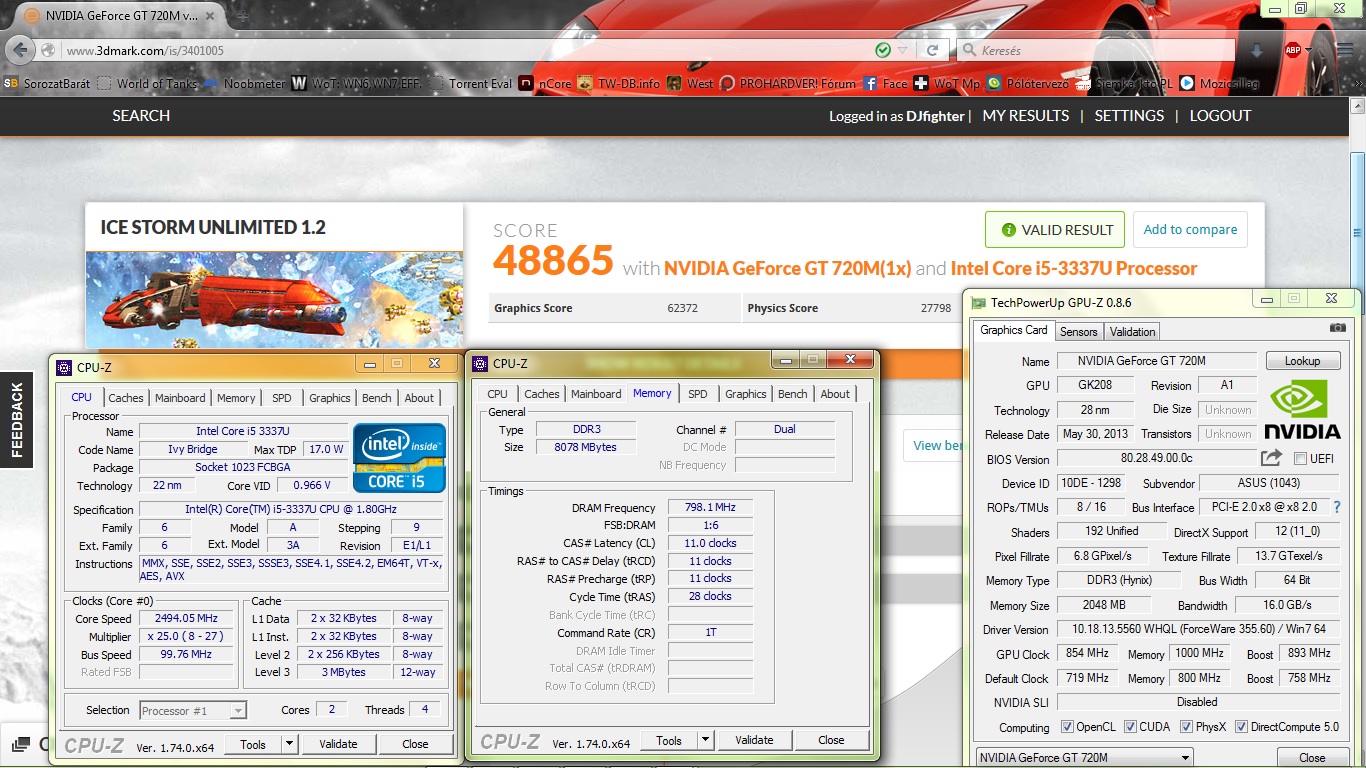
Task: Click the NVIDIA logo in GPU-Z
Action: pyautogui.click(x=1302, y=408)
